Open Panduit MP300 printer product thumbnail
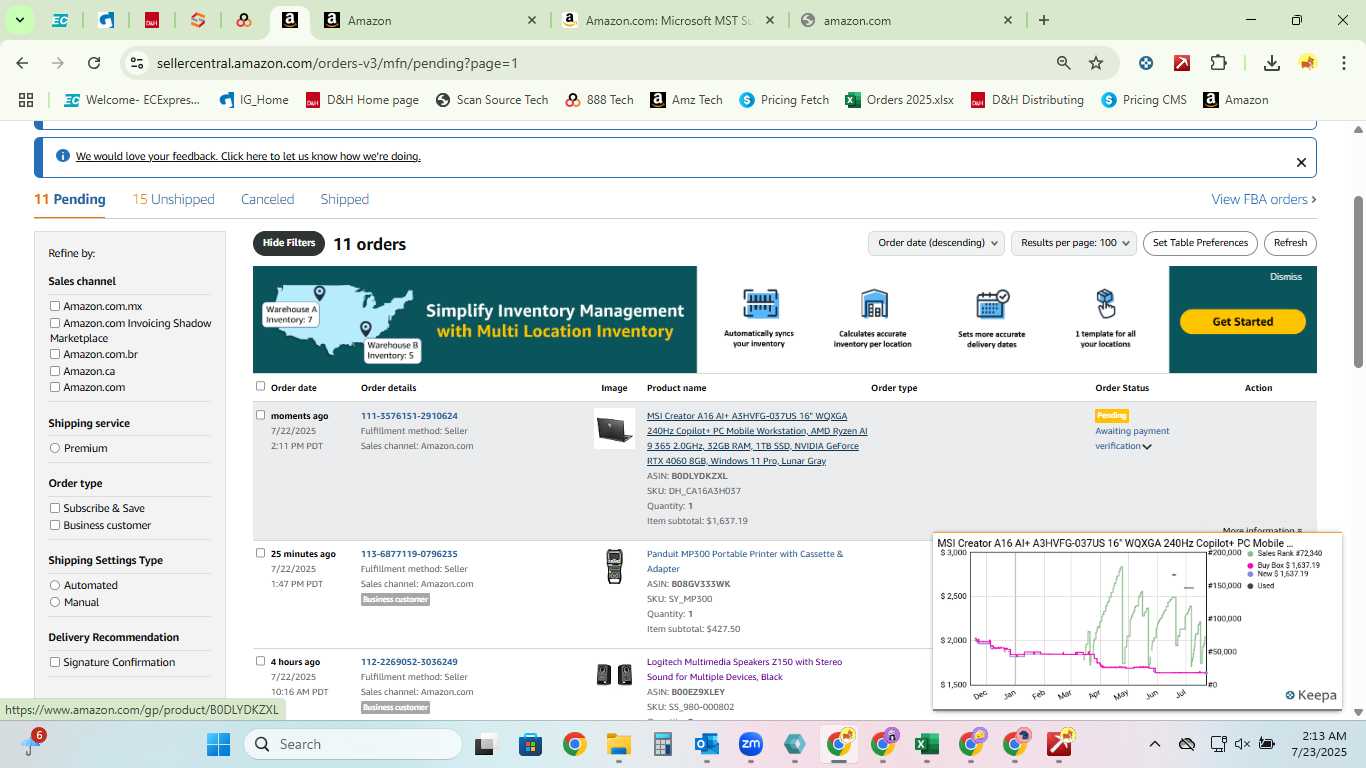The width and height of the screenshot is (1366, 768). [x=614, y=566]
